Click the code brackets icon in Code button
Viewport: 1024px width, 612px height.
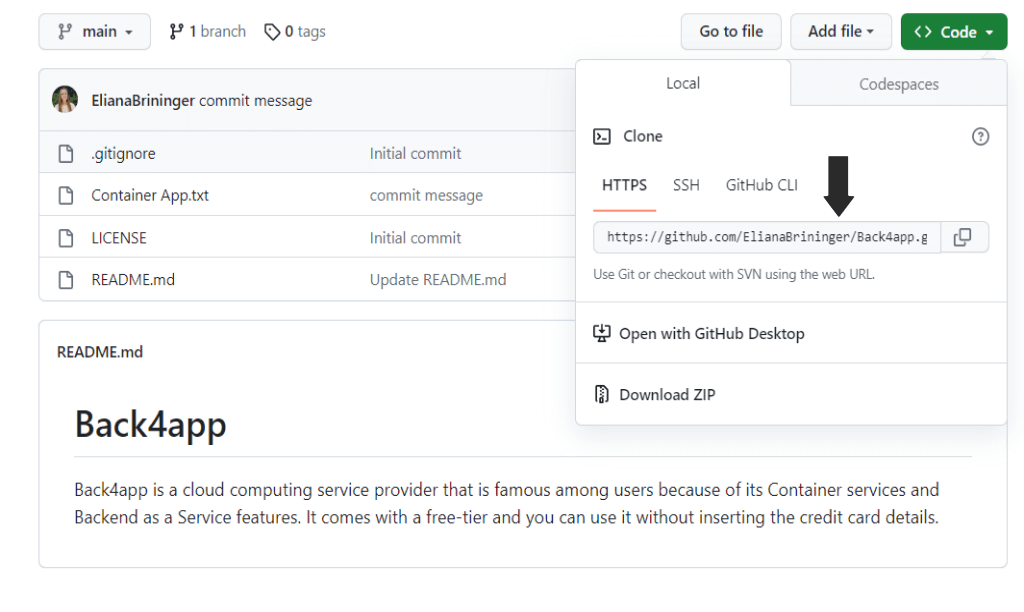(923, 31)
